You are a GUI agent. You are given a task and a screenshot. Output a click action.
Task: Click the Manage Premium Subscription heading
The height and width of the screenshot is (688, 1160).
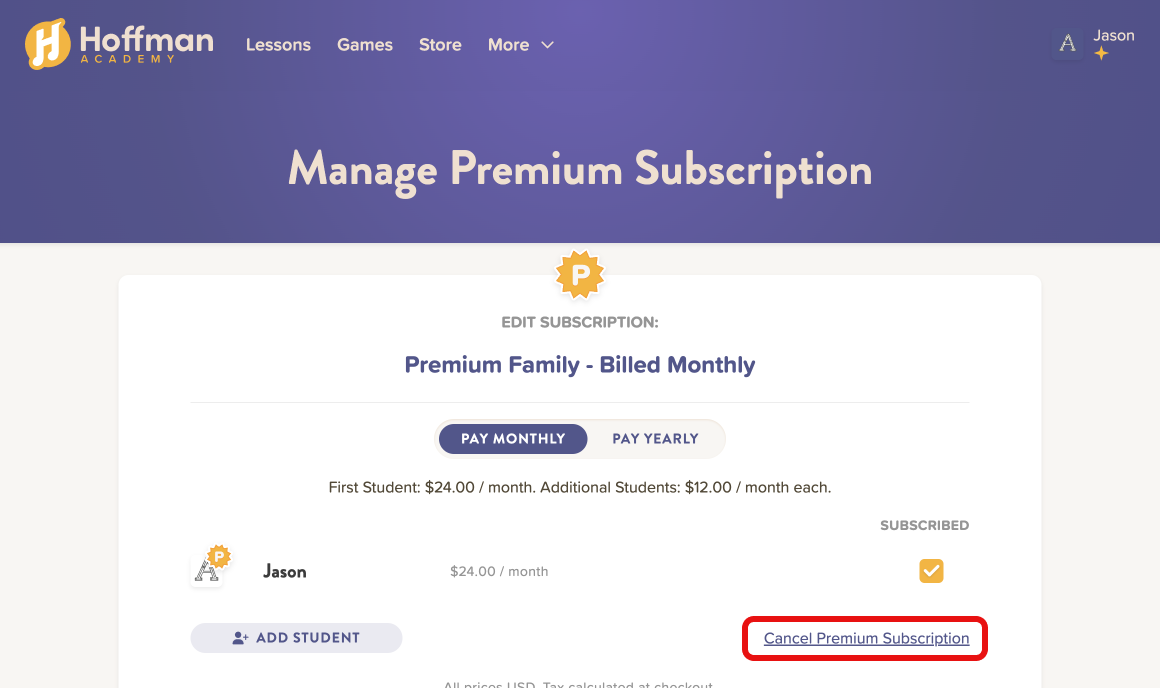coord(580,169)
